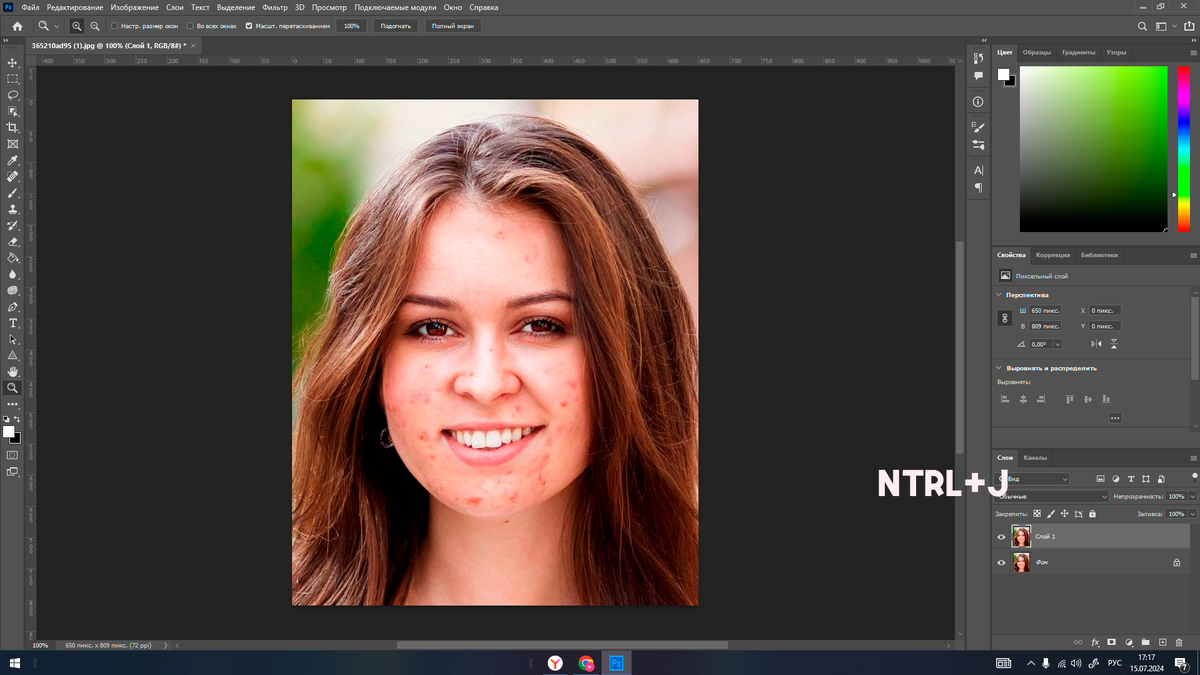Select the Lasso tool
The height and width of the screenshot is (675, 1200).
click(13, 95)
